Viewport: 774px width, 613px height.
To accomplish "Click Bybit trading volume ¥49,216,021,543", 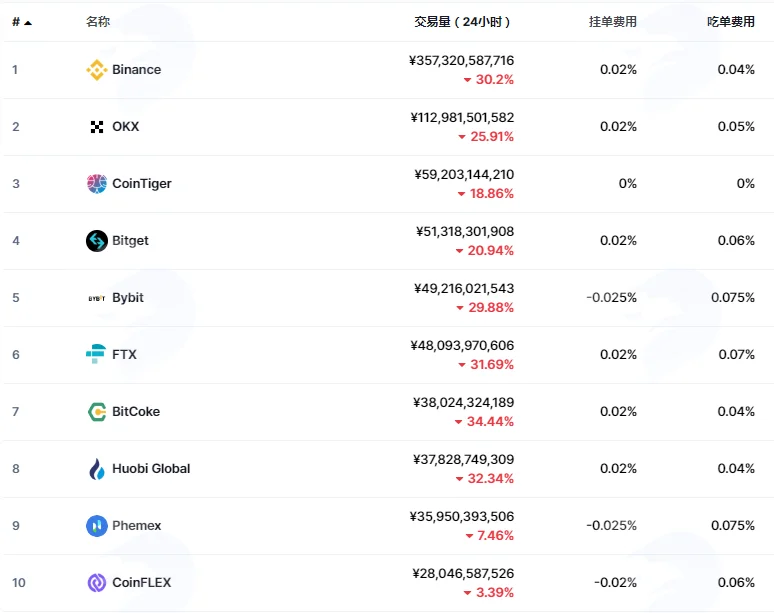I will (464, 289).
